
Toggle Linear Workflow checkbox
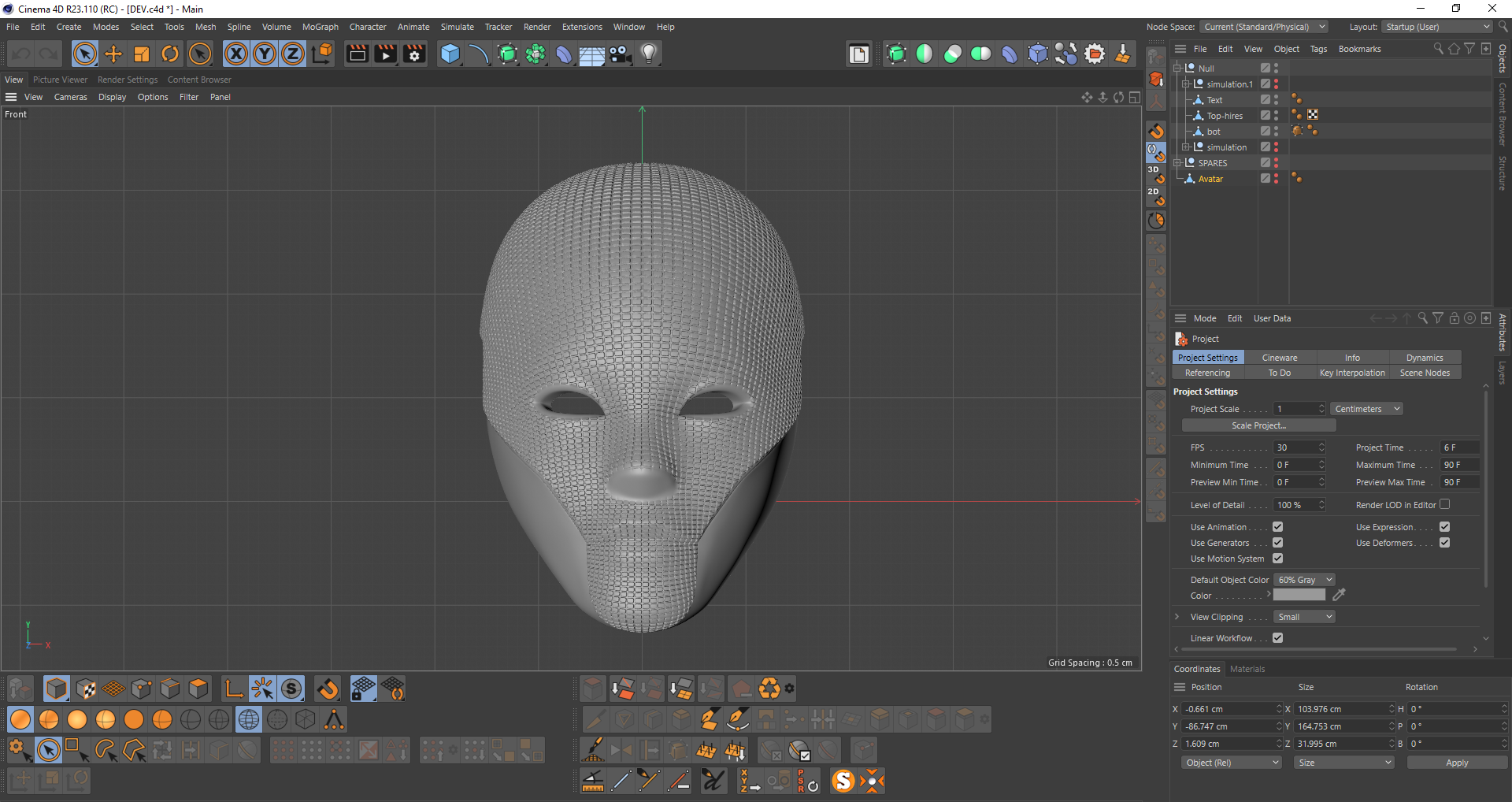coord(1278,638)
